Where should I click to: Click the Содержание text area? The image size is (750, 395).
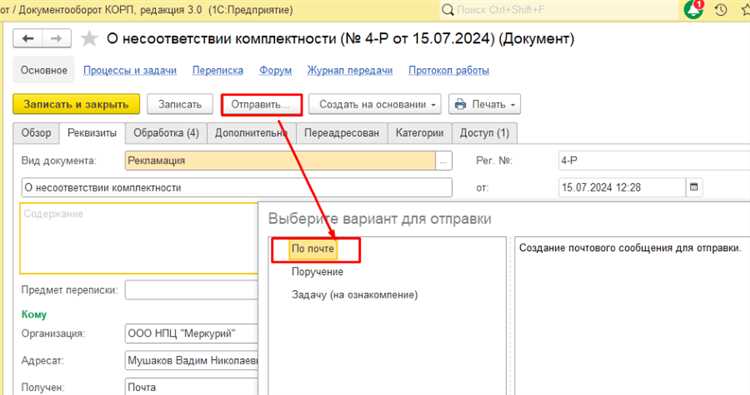(139, 238)
